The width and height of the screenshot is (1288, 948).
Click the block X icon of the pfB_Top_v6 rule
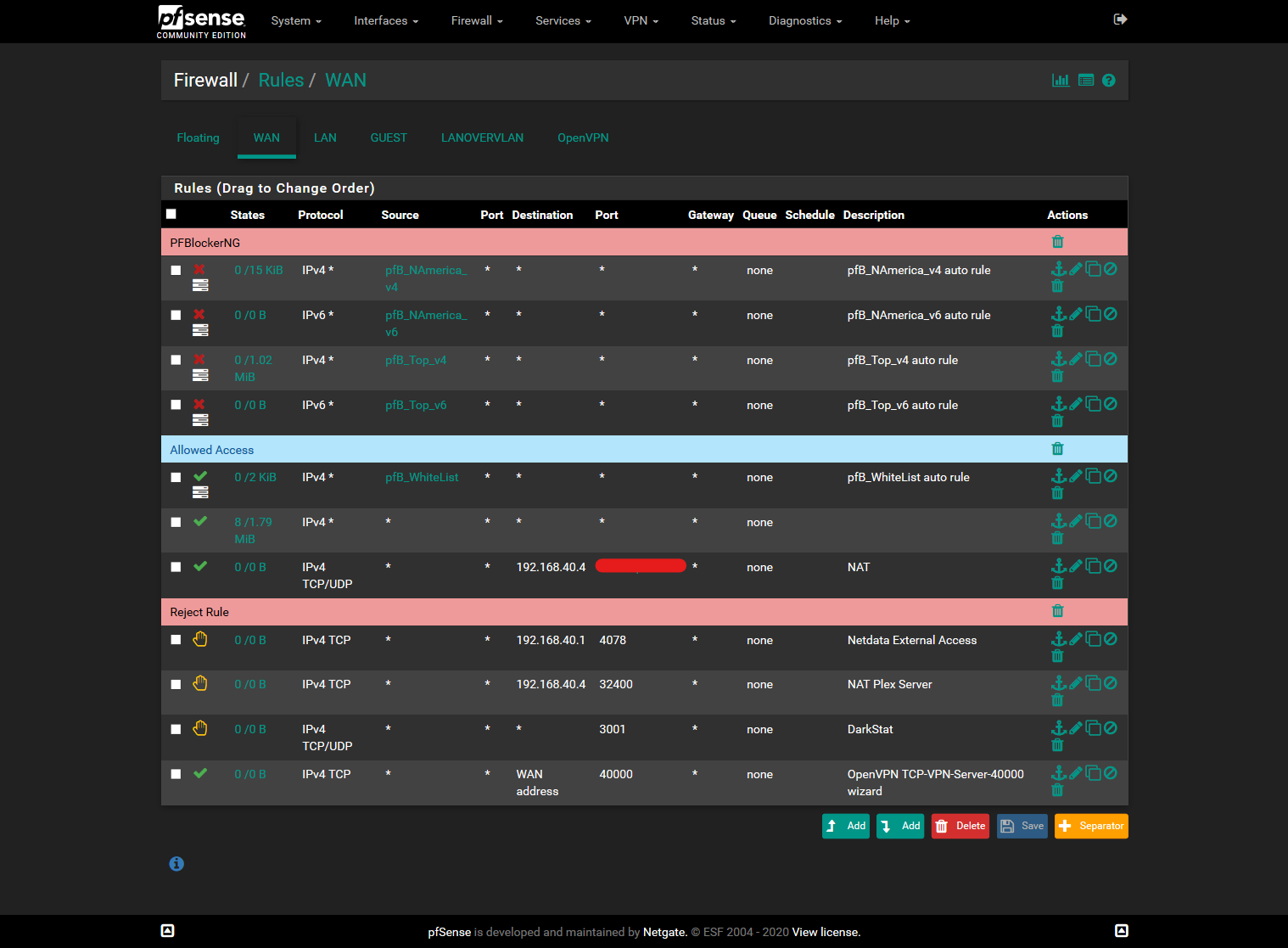[x=199, y=404]
